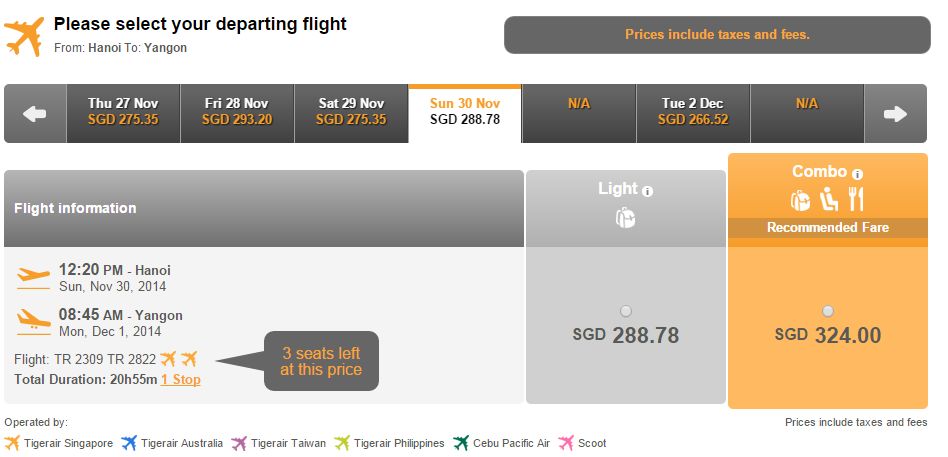This screenshot has height=457, width=948.
Task: Click the next dates right arrow
Action: 895,114
